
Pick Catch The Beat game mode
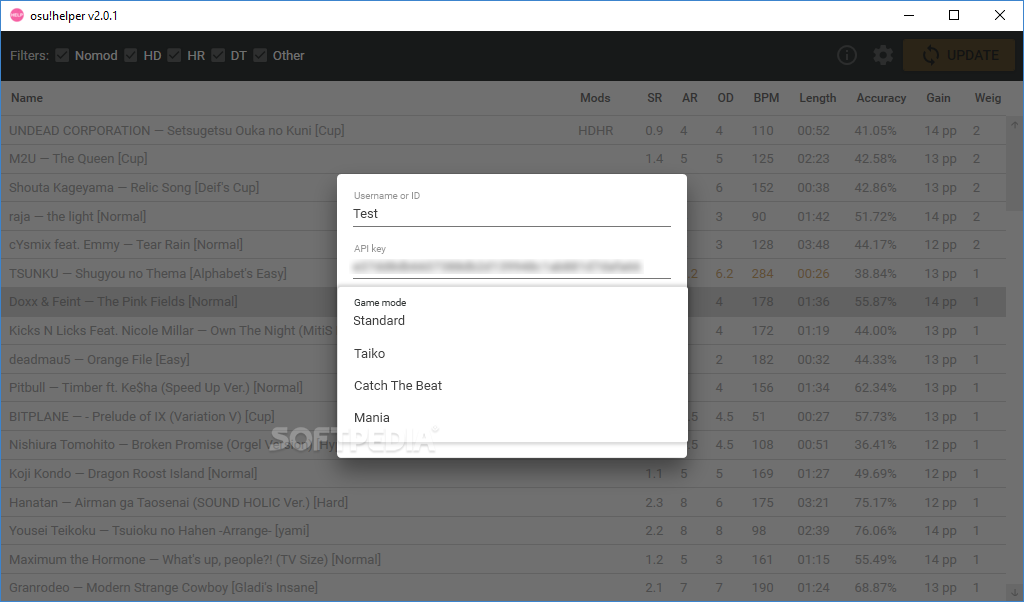click(512, 385)
